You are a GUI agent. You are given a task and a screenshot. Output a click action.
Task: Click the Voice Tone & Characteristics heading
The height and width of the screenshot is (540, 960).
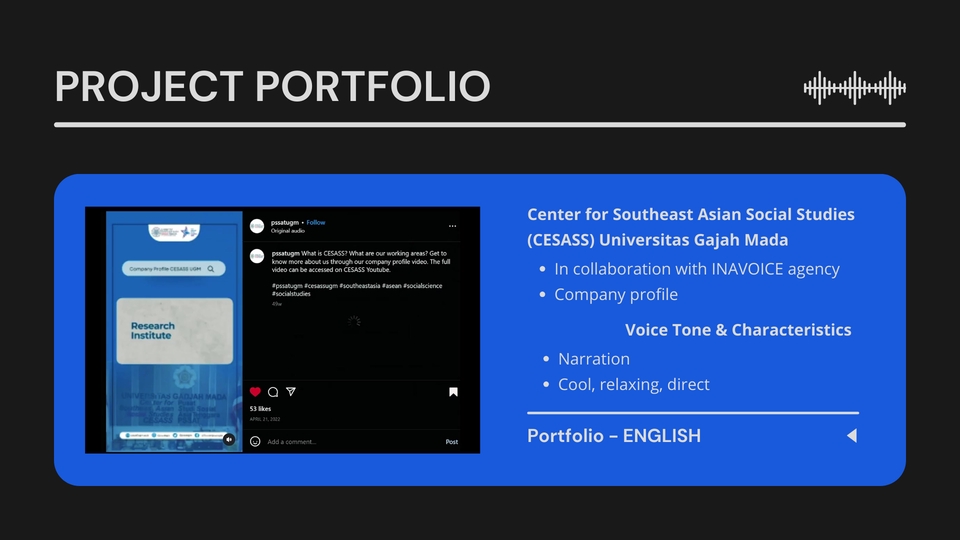click(x=738, y=329)
